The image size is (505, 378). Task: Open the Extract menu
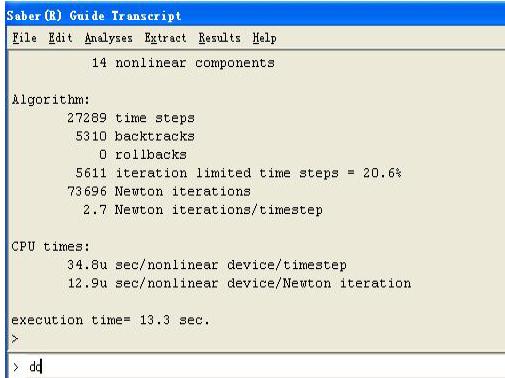pos(165,38)
